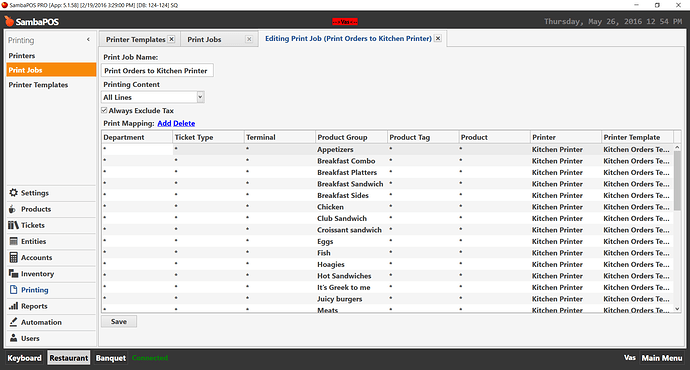Open Settings gear icon in sidebar
This screenshot has width=690, height=370.
(x=14, y=193)
